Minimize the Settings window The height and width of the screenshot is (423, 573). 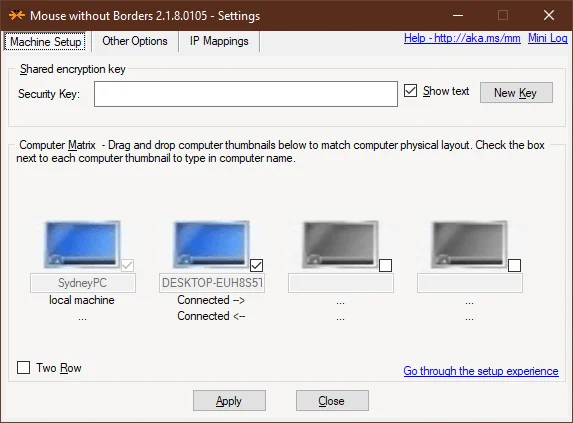(458, 15)
